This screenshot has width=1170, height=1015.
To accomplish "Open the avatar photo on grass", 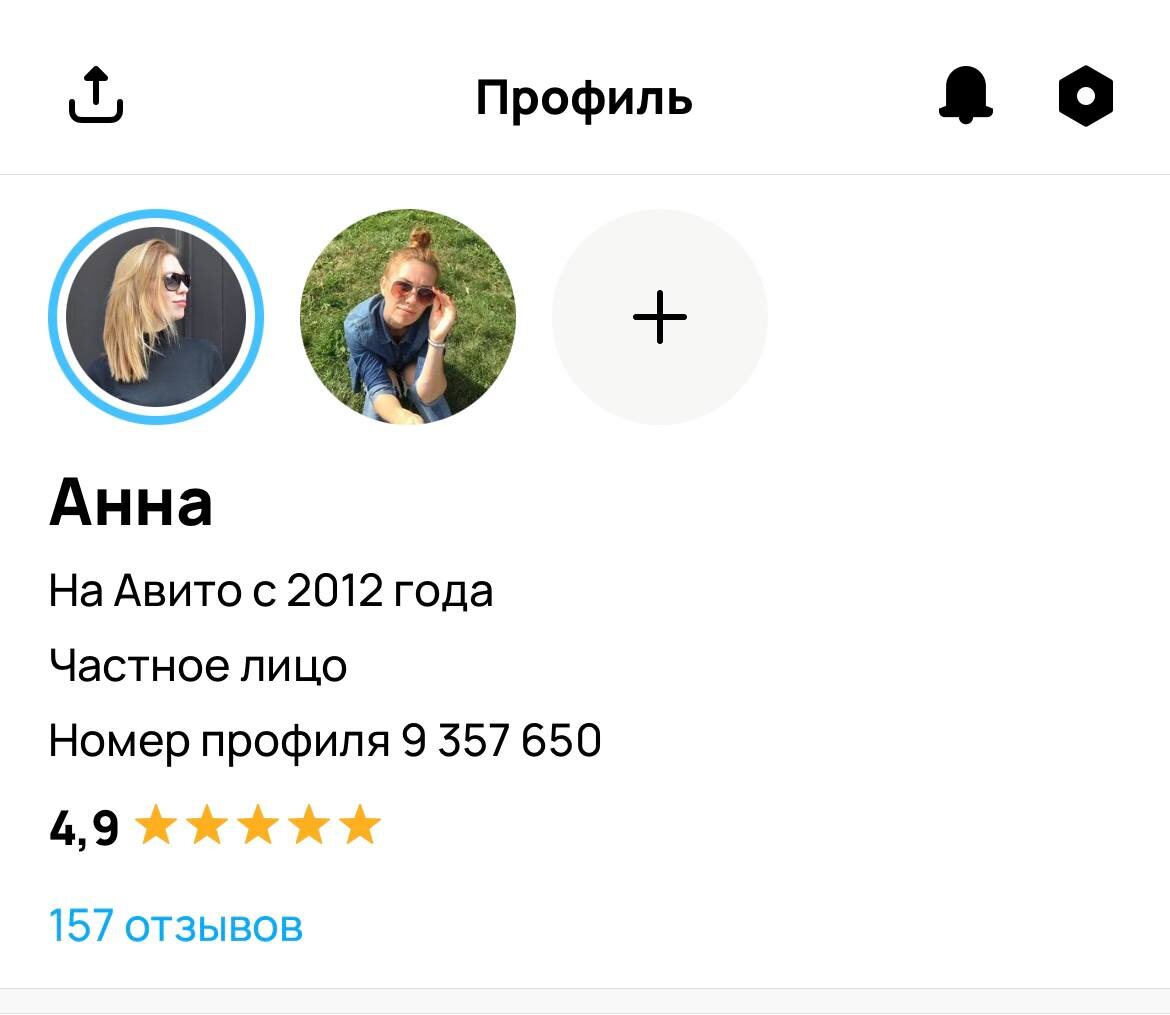I will 407,317.
